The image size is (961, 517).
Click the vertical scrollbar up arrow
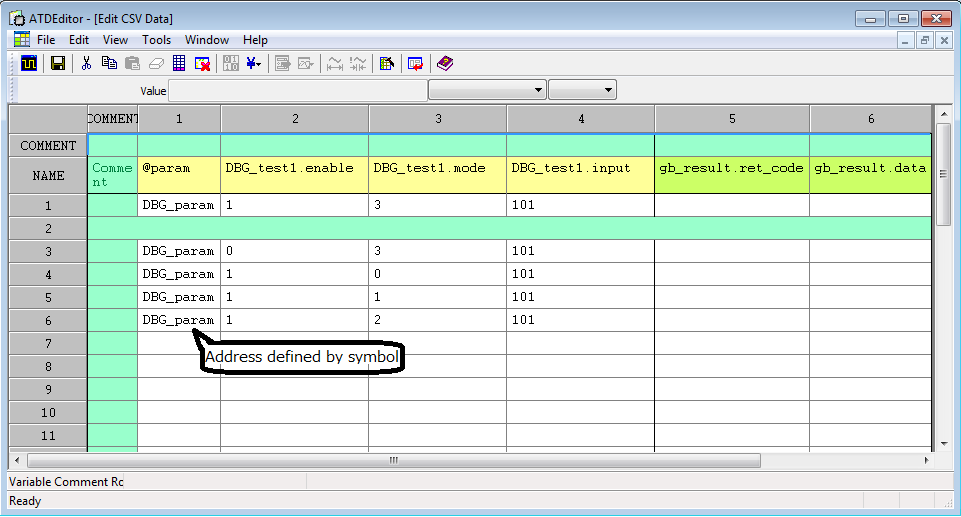[944, 114]
